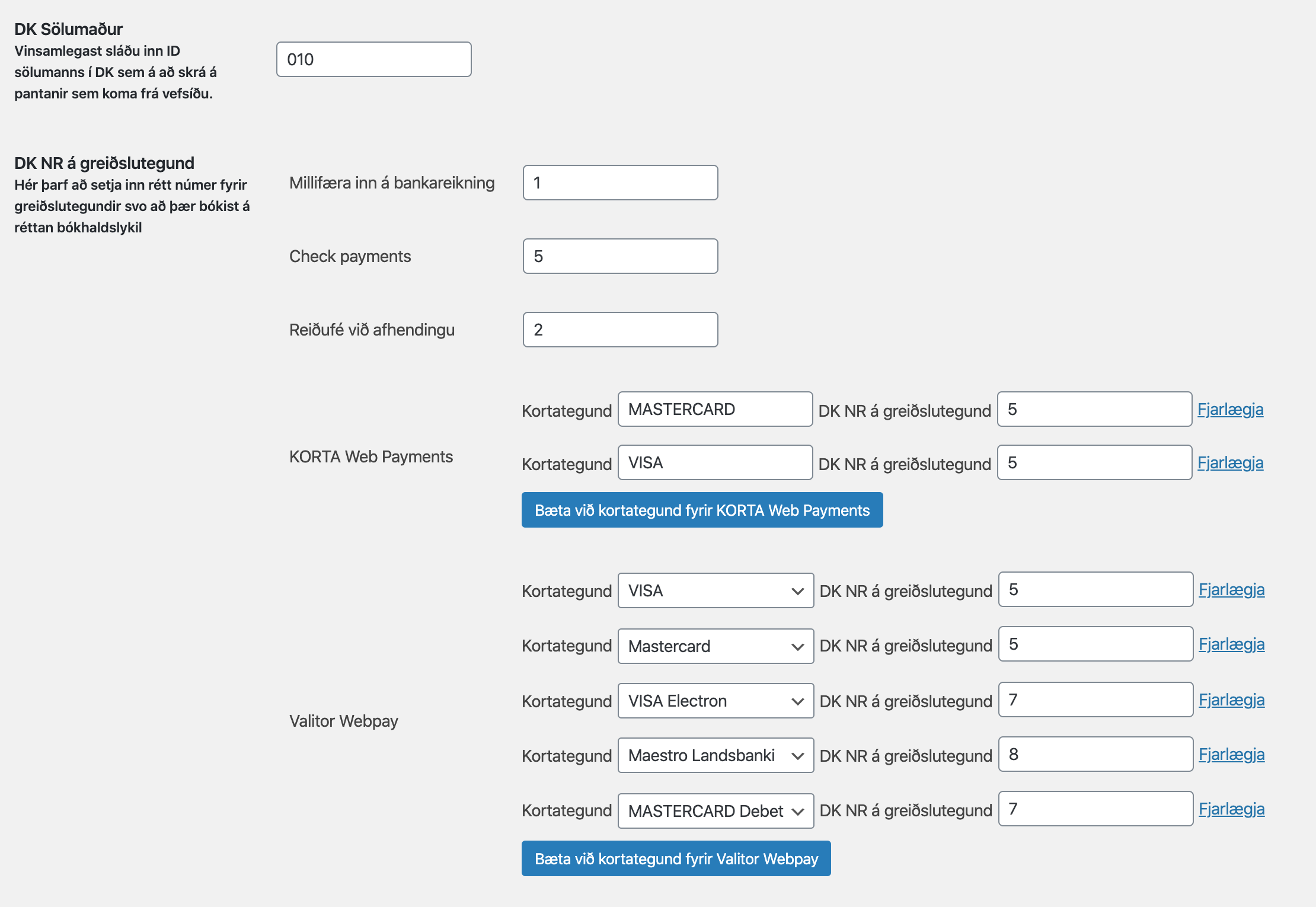Click the Millifæra inn á bankareikning label
Image resolution: width=1316 pixels, height=907 pixels.
392,183
